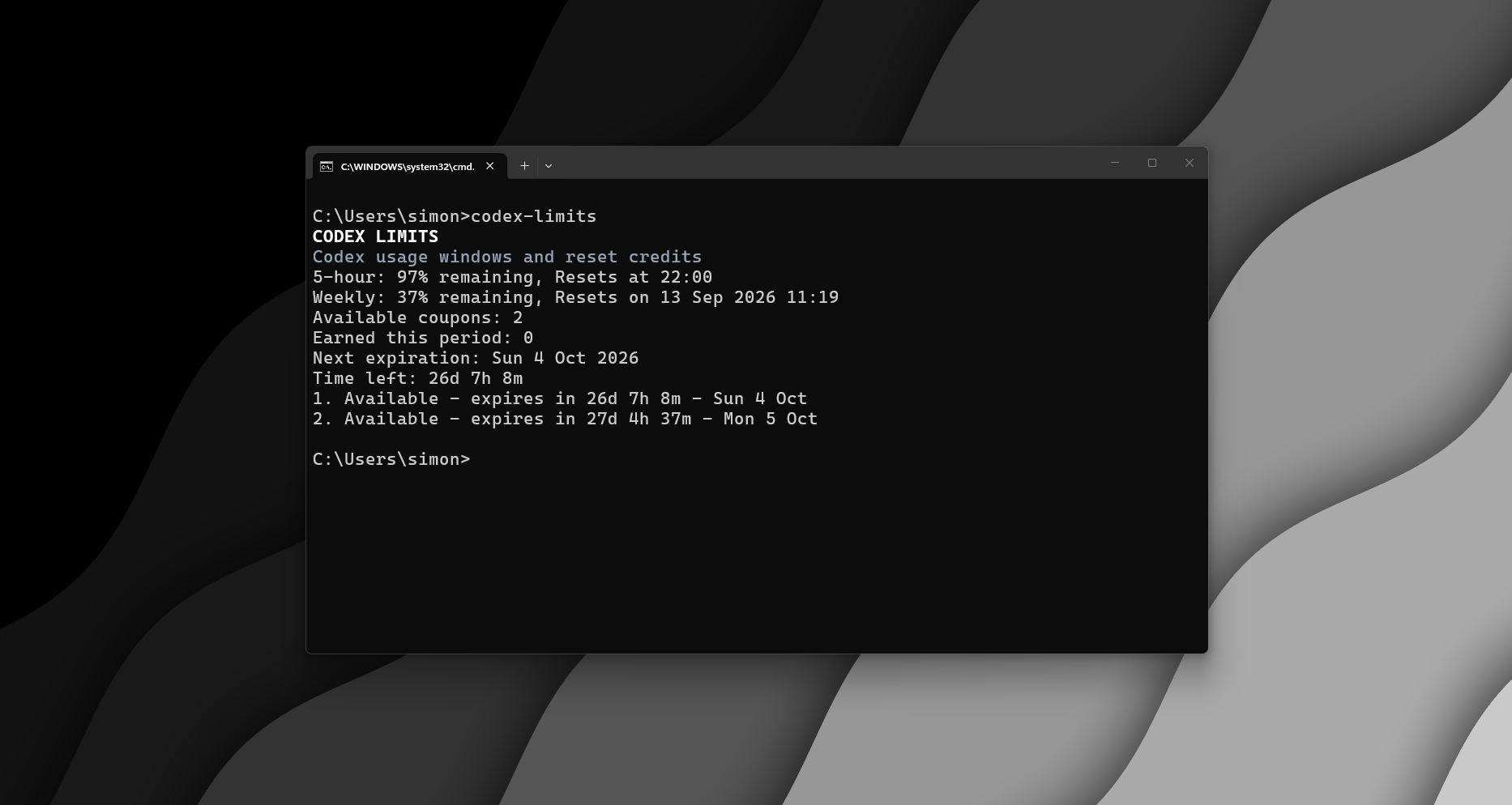Click the "Next expiration: Sun 4 Oct 2026" line

[x=476, y=358]
